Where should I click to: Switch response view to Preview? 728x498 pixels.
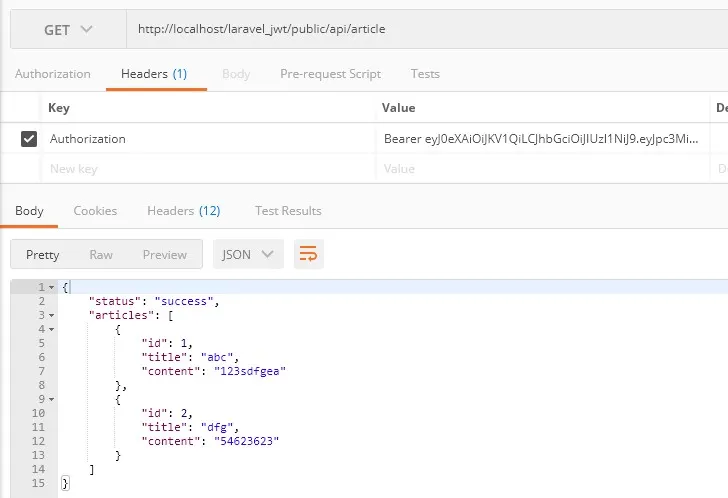(x=164, y=255)
